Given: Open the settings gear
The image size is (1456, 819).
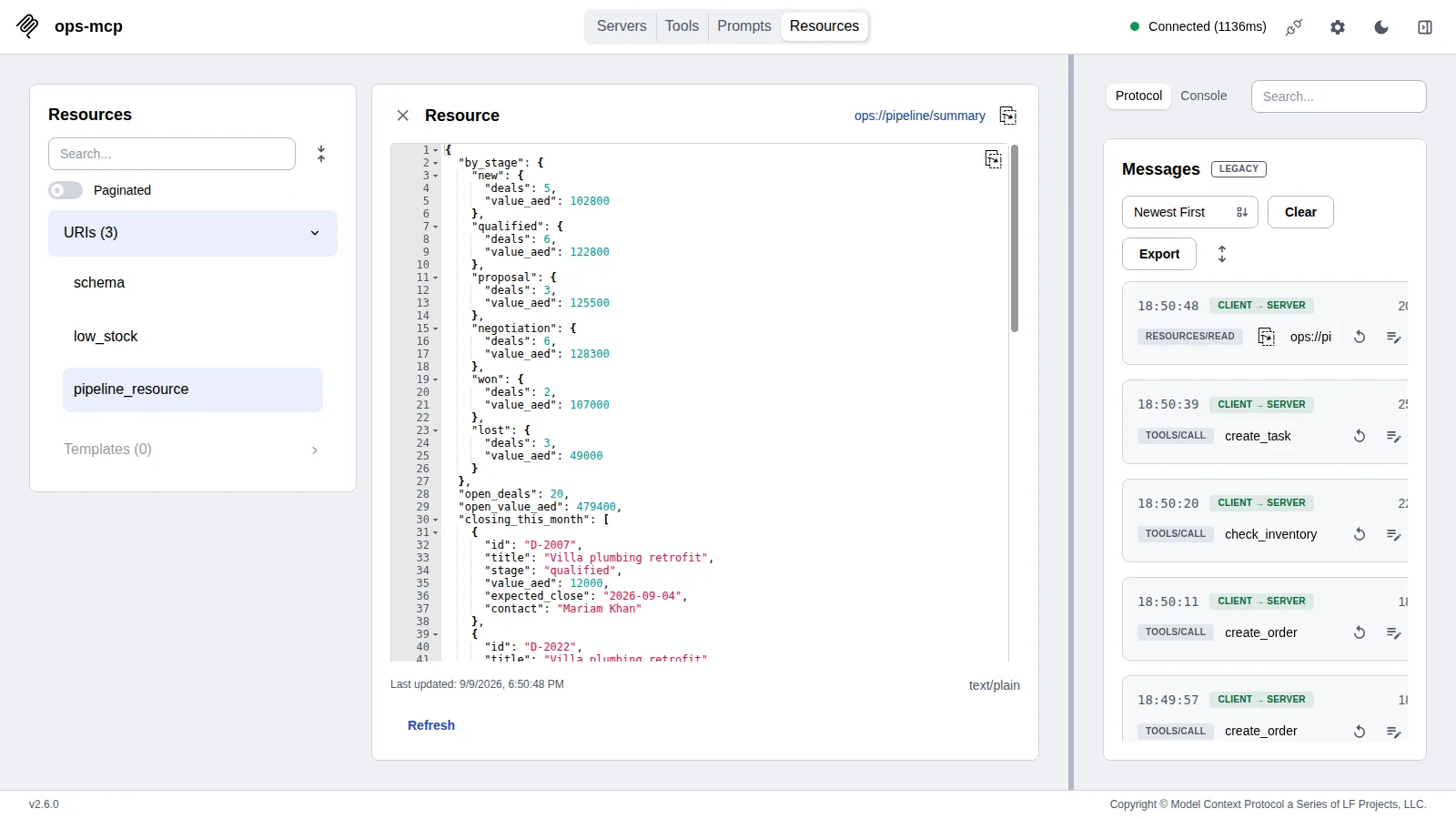Looking at the screenshot, I should 1338,27.
